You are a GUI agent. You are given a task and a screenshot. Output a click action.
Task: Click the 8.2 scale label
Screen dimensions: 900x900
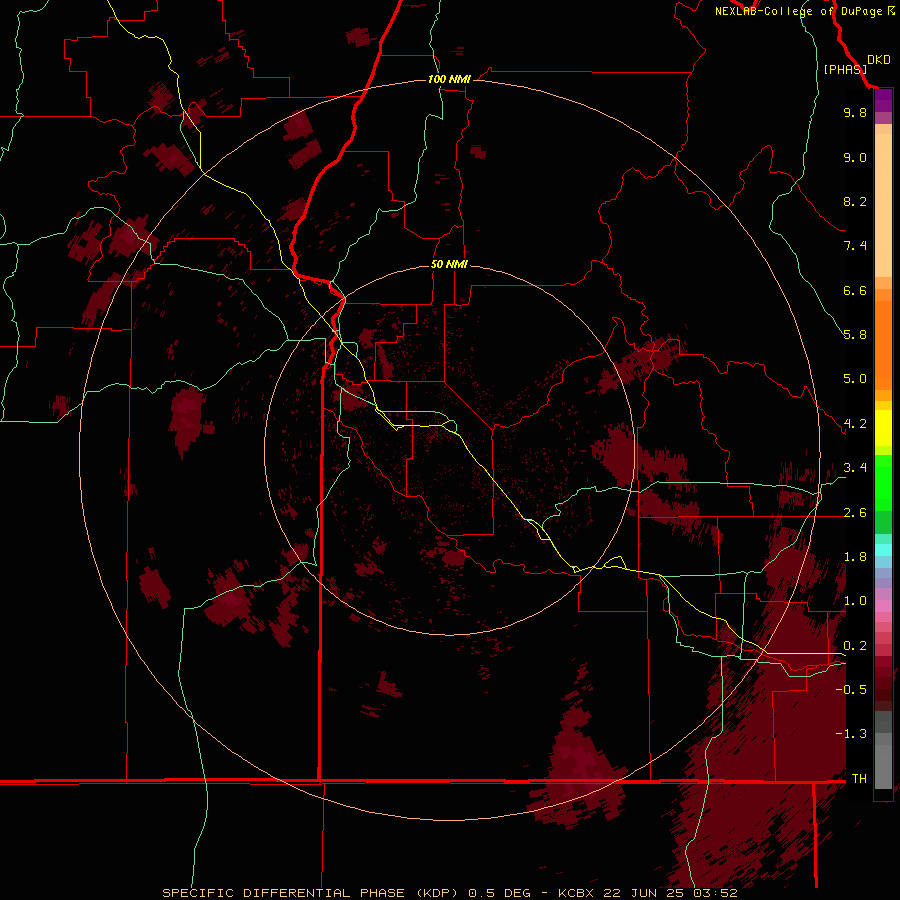click(x=855, y=201)
